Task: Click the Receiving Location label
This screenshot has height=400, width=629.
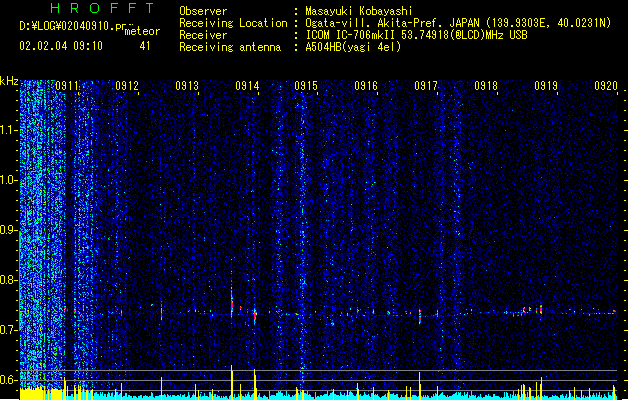Action: (233, 23)
